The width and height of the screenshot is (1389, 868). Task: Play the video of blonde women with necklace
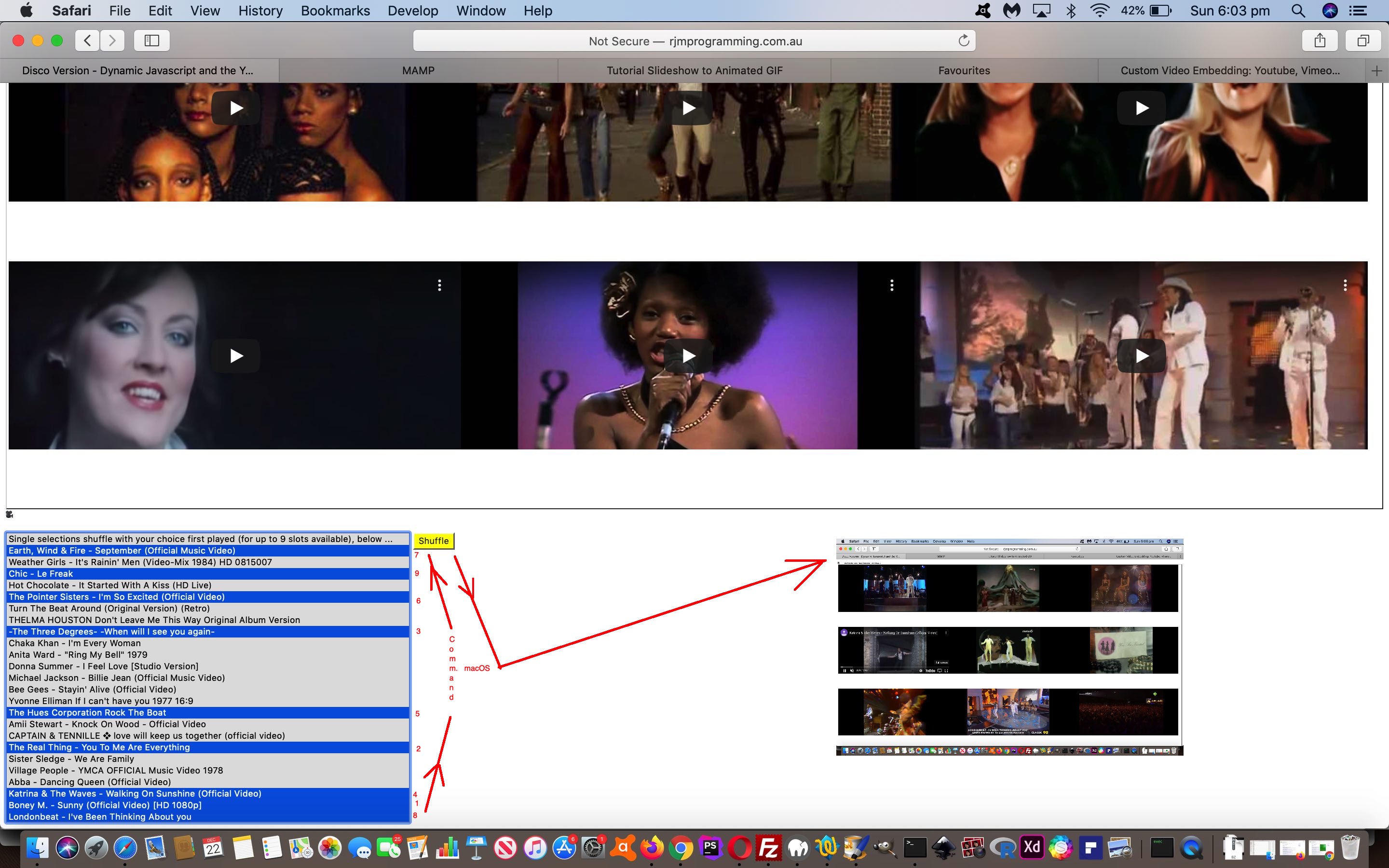(x=1141, y=108)
